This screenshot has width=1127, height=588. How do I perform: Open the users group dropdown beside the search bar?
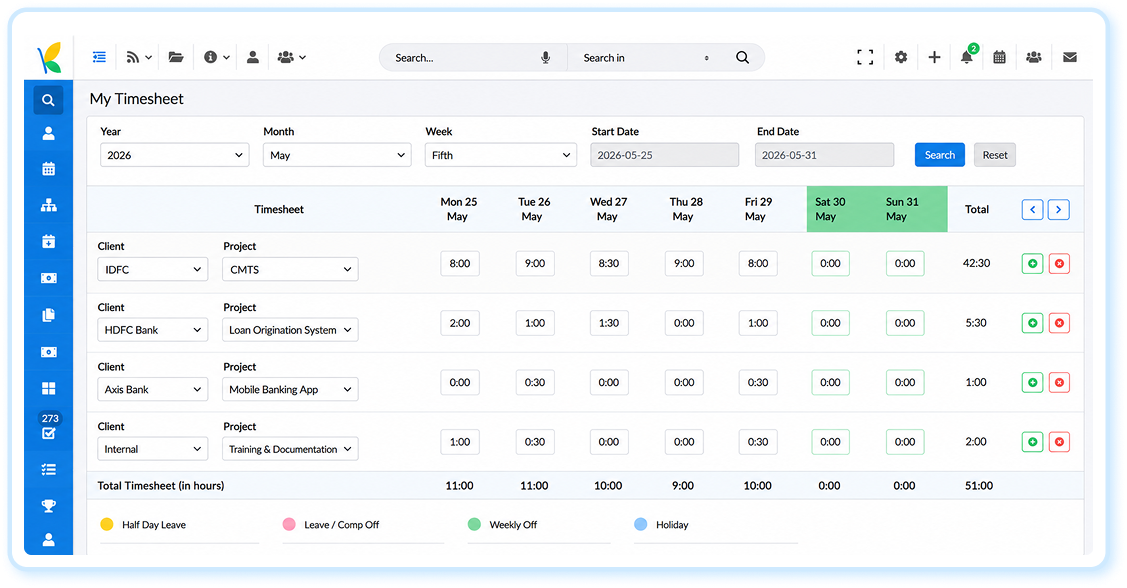point(292,57)
